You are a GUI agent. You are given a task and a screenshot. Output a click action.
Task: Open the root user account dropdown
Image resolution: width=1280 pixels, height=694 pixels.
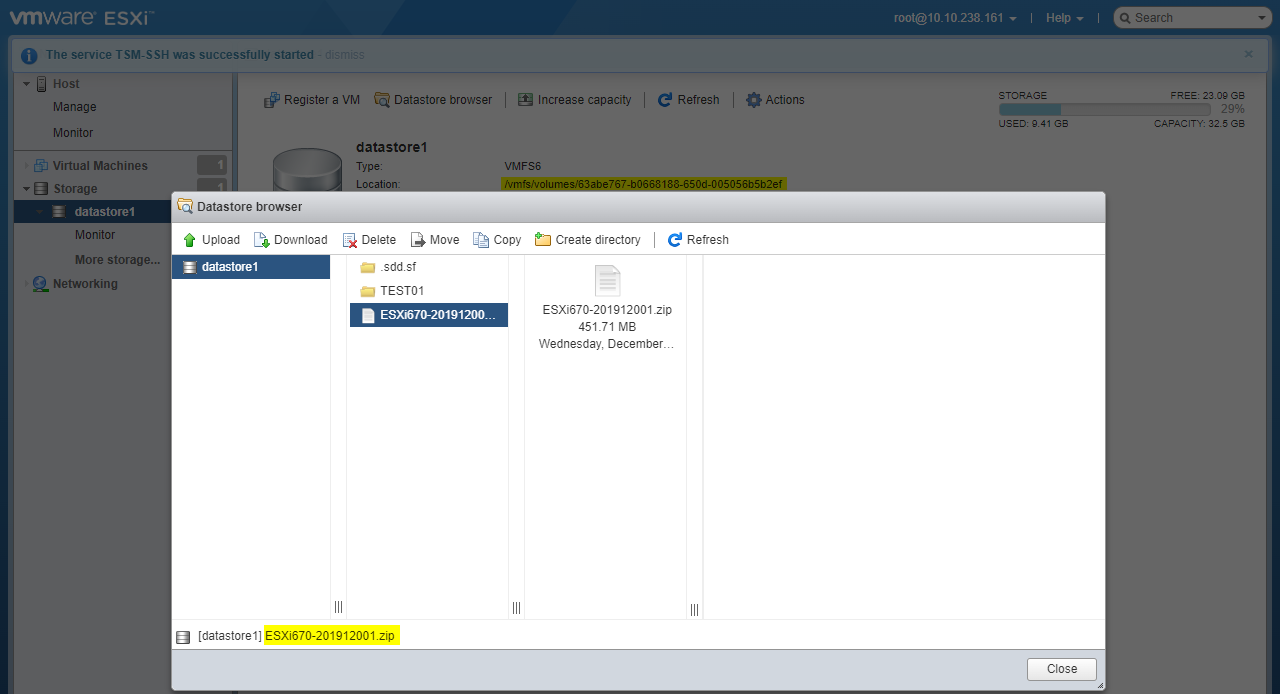[x=955, y=18]
